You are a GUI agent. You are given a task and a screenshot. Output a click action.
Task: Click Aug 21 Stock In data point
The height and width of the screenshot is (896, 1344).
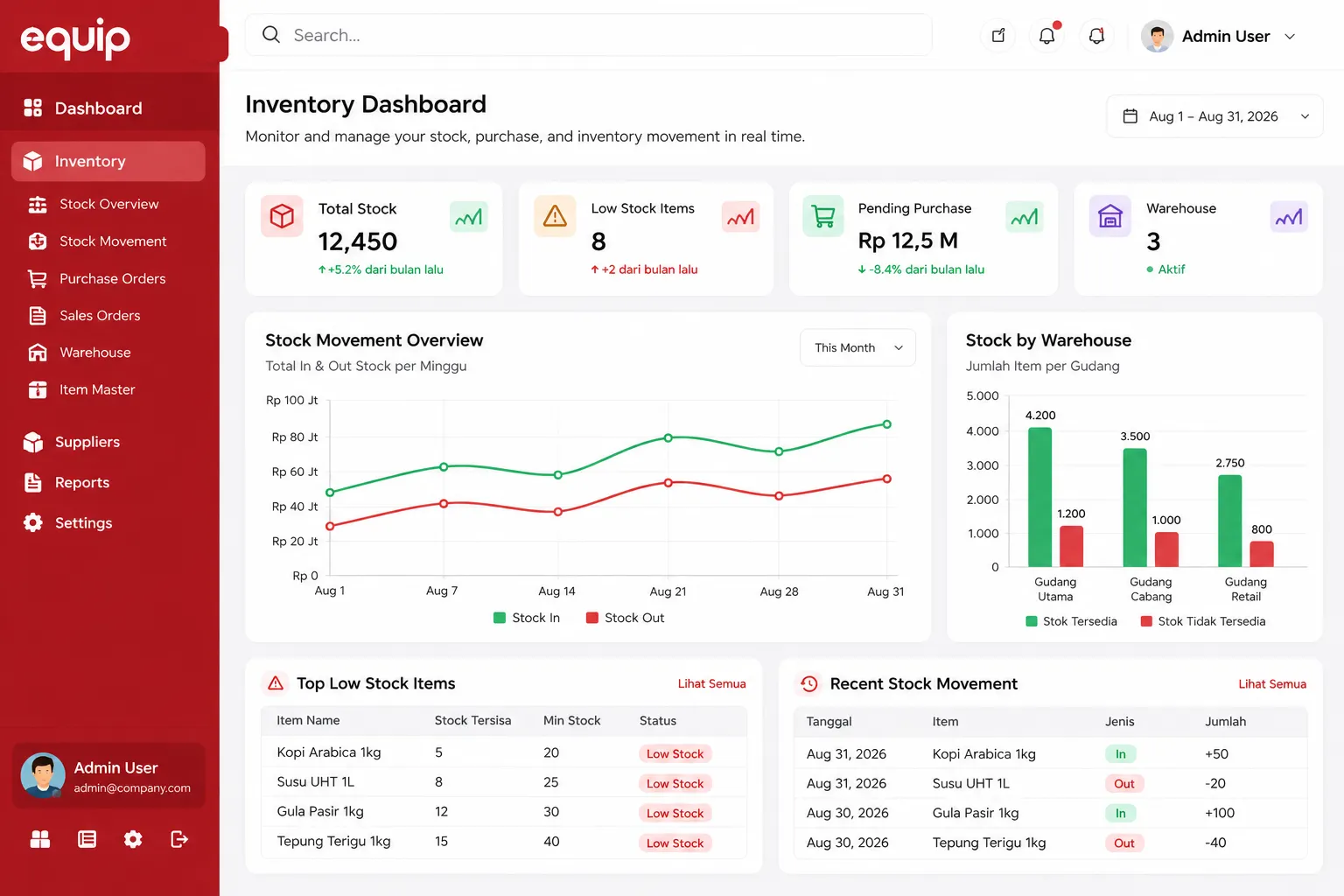pos(668,437)
